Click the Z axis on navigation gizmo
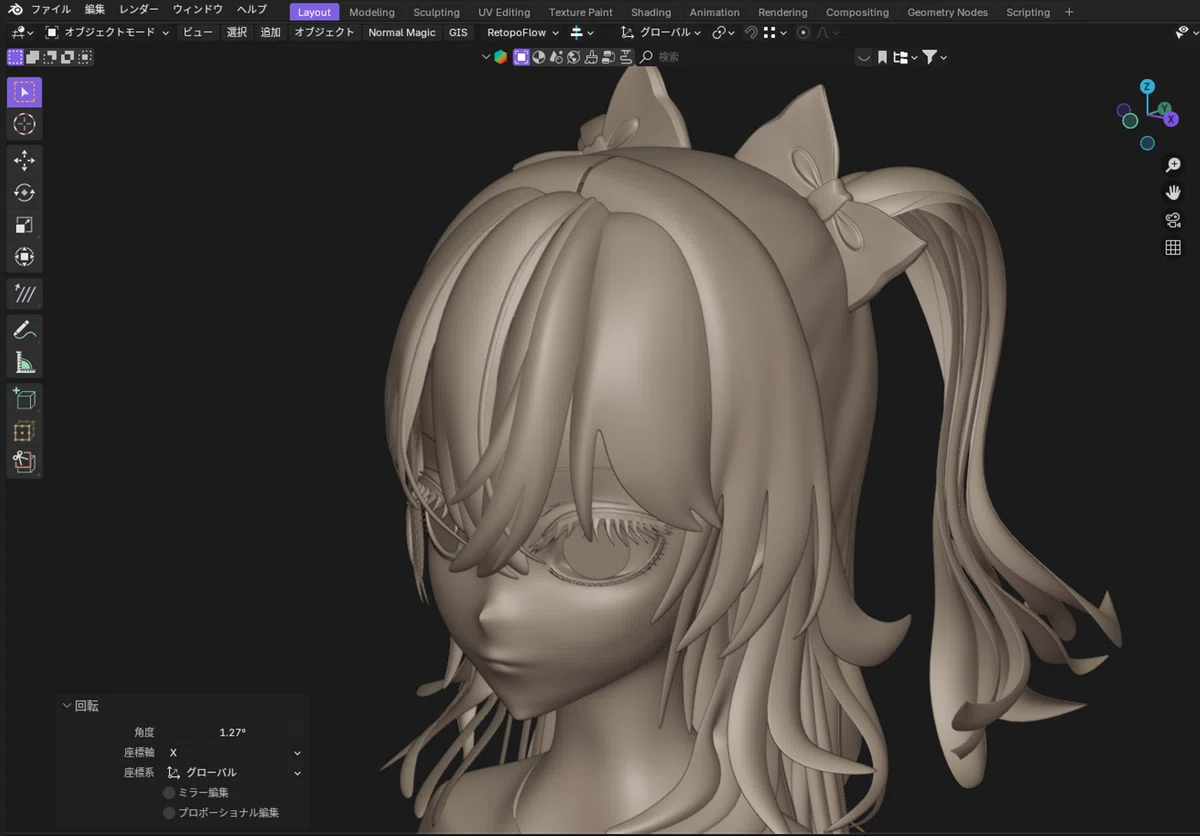 pos(1147,86)
